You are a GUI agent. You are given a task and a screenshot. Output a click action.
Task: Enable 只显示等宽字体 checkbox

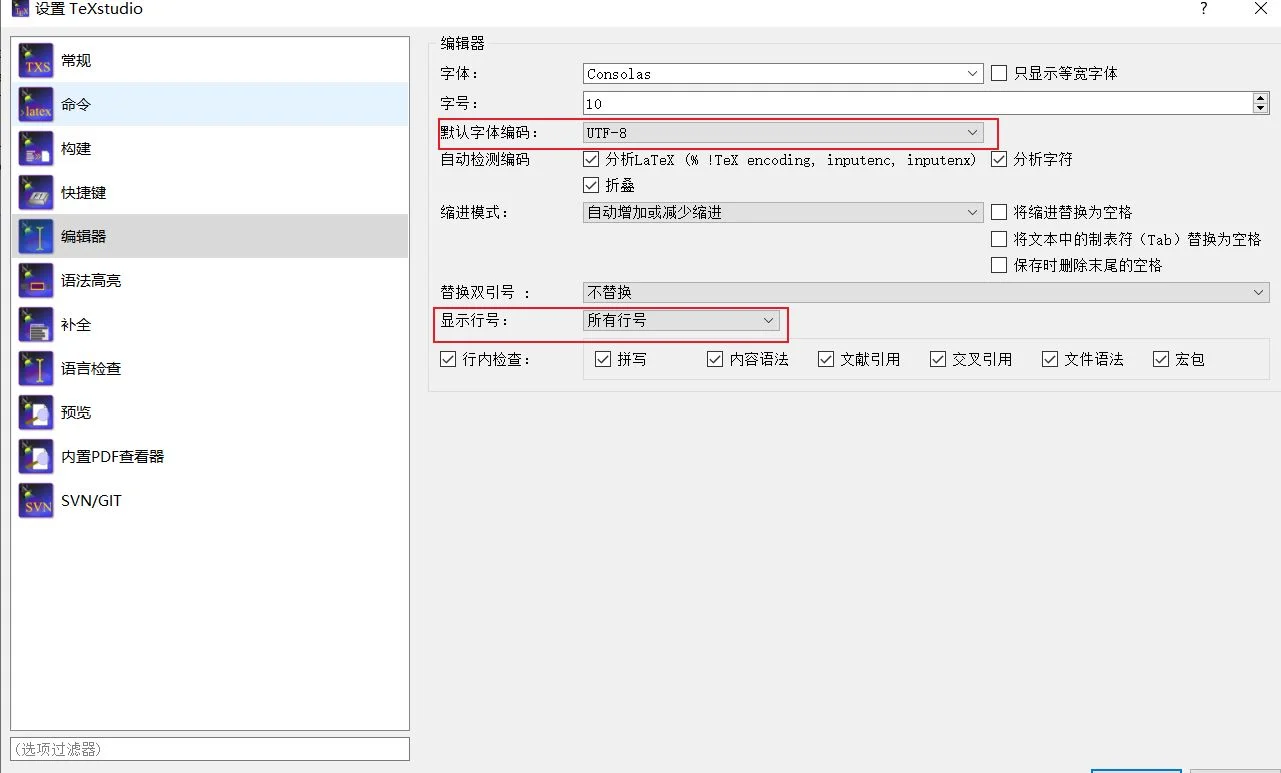coord(999,73)
